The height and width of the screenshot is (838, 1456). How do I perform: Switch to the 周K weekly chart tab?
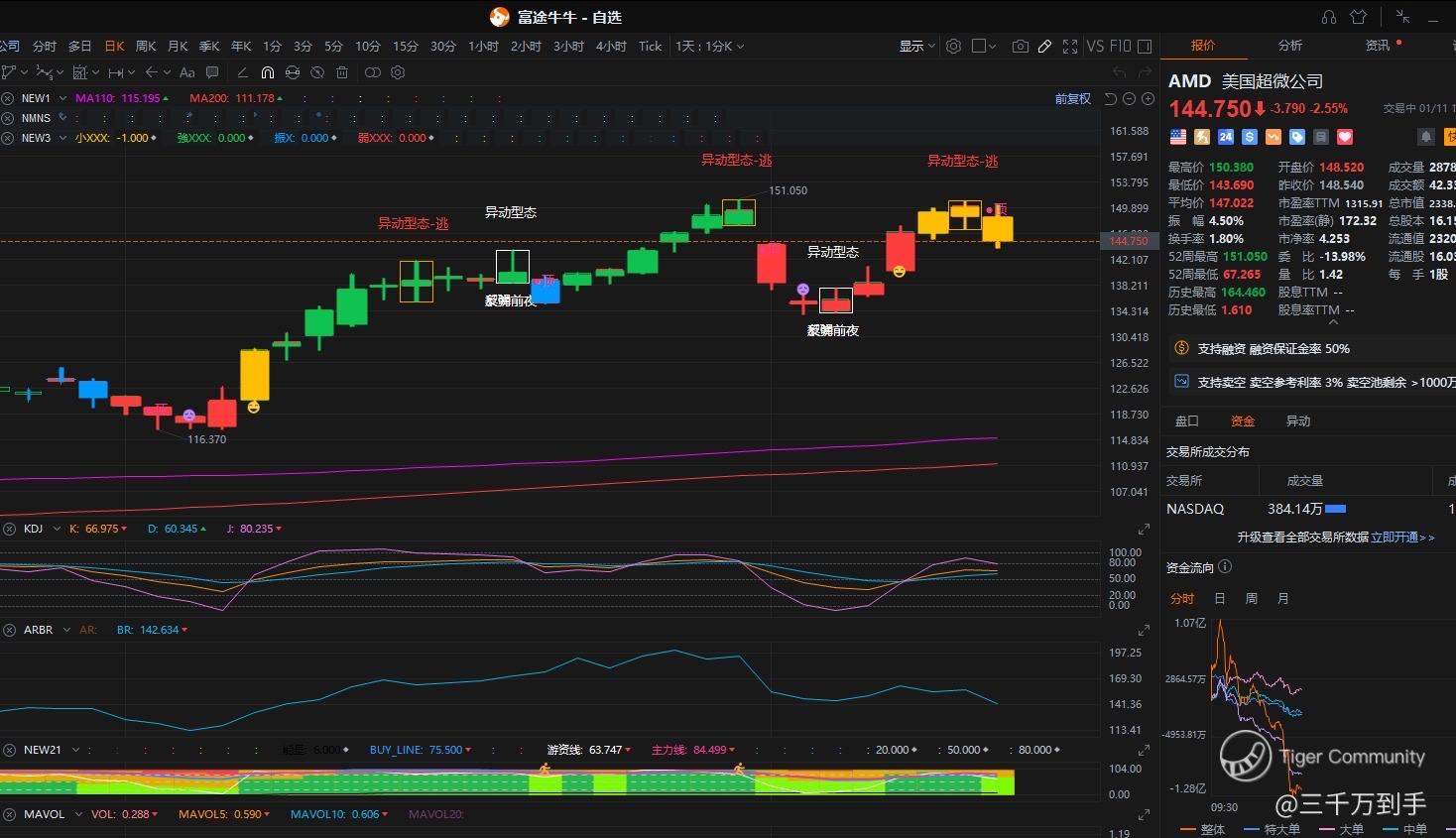coord(146,47)
